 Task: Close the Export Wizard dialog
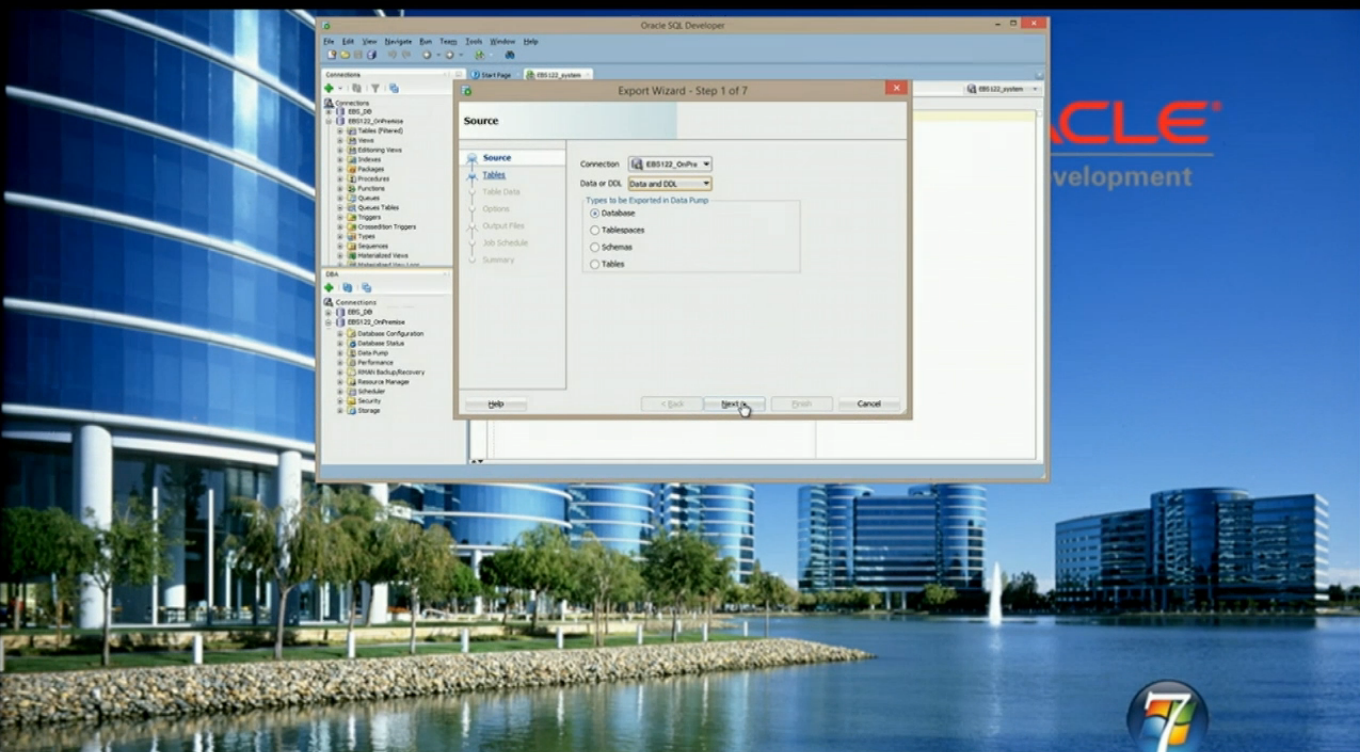tap(896, 88)
